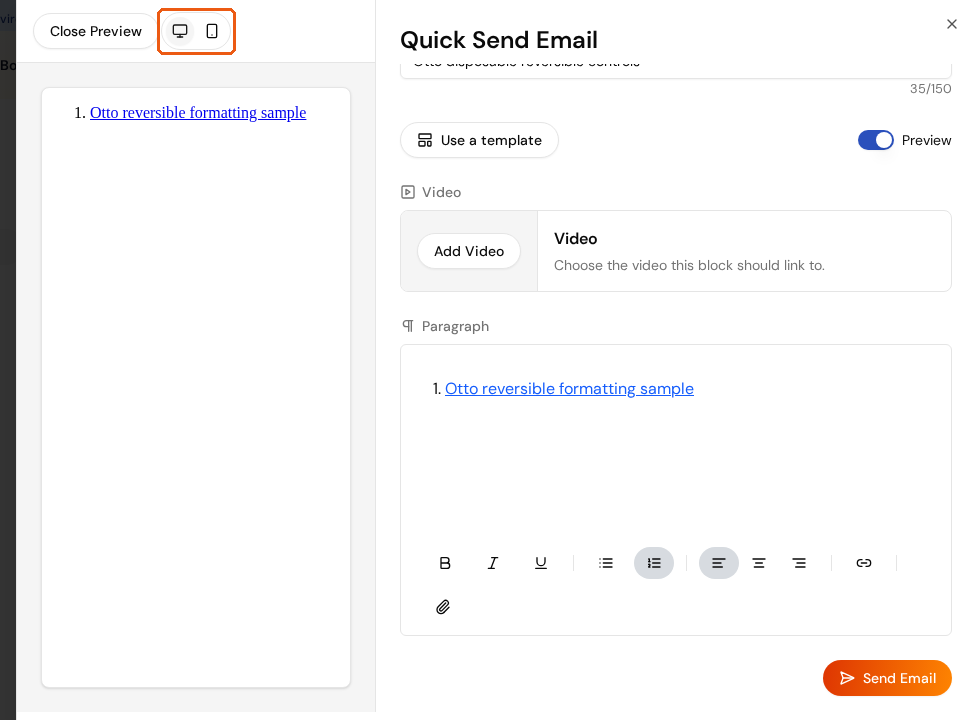Attach a file with paperclip icon

tap(443, 607)
